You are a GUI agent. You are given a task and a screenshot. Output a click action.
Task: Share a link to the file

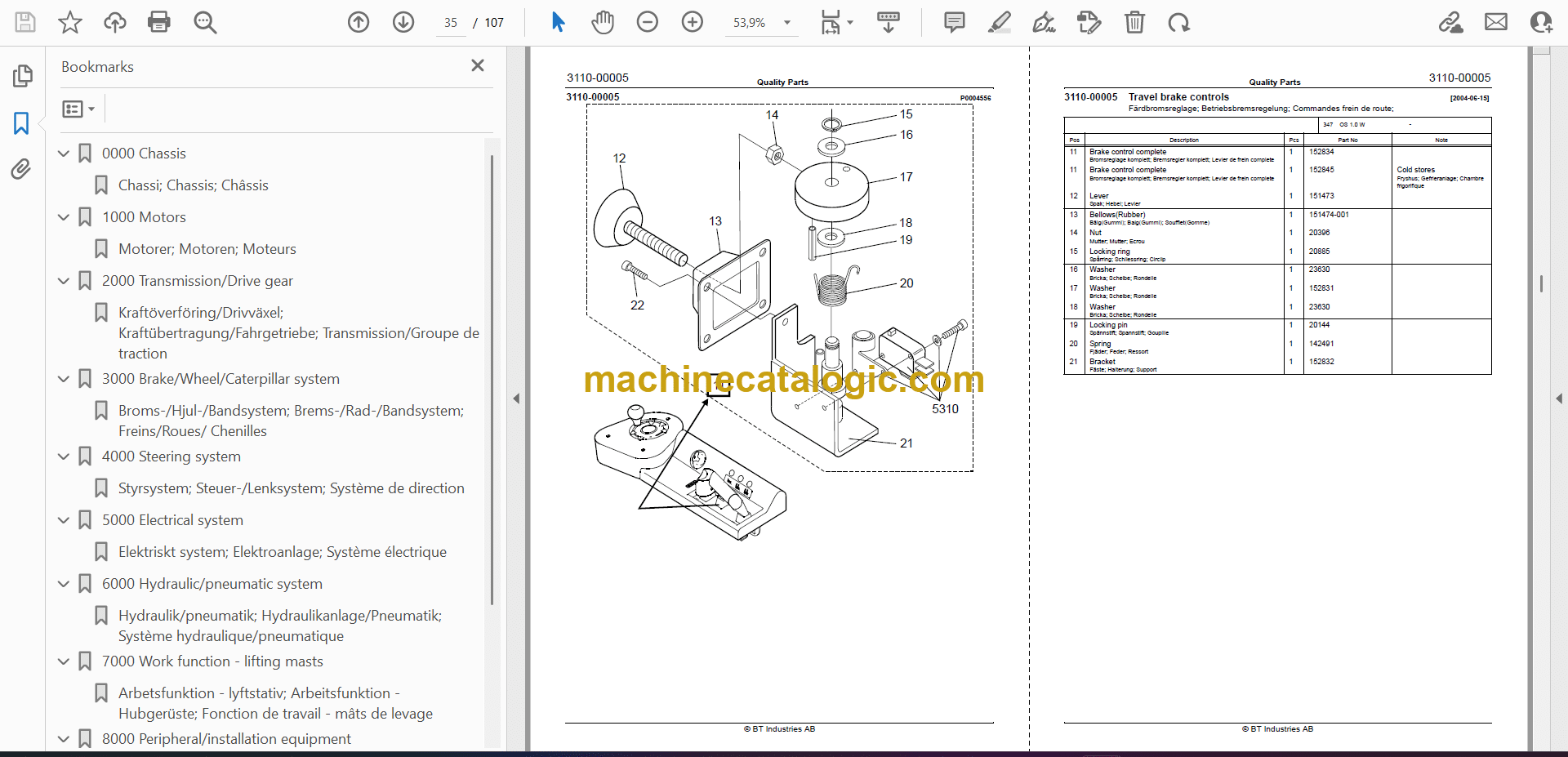point(1451,22)
